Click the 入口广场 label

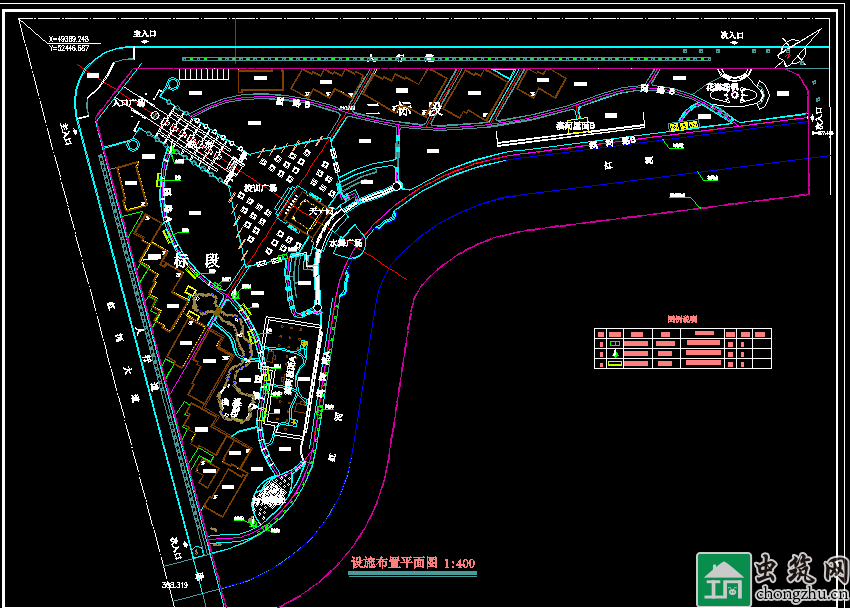point(129,102)
